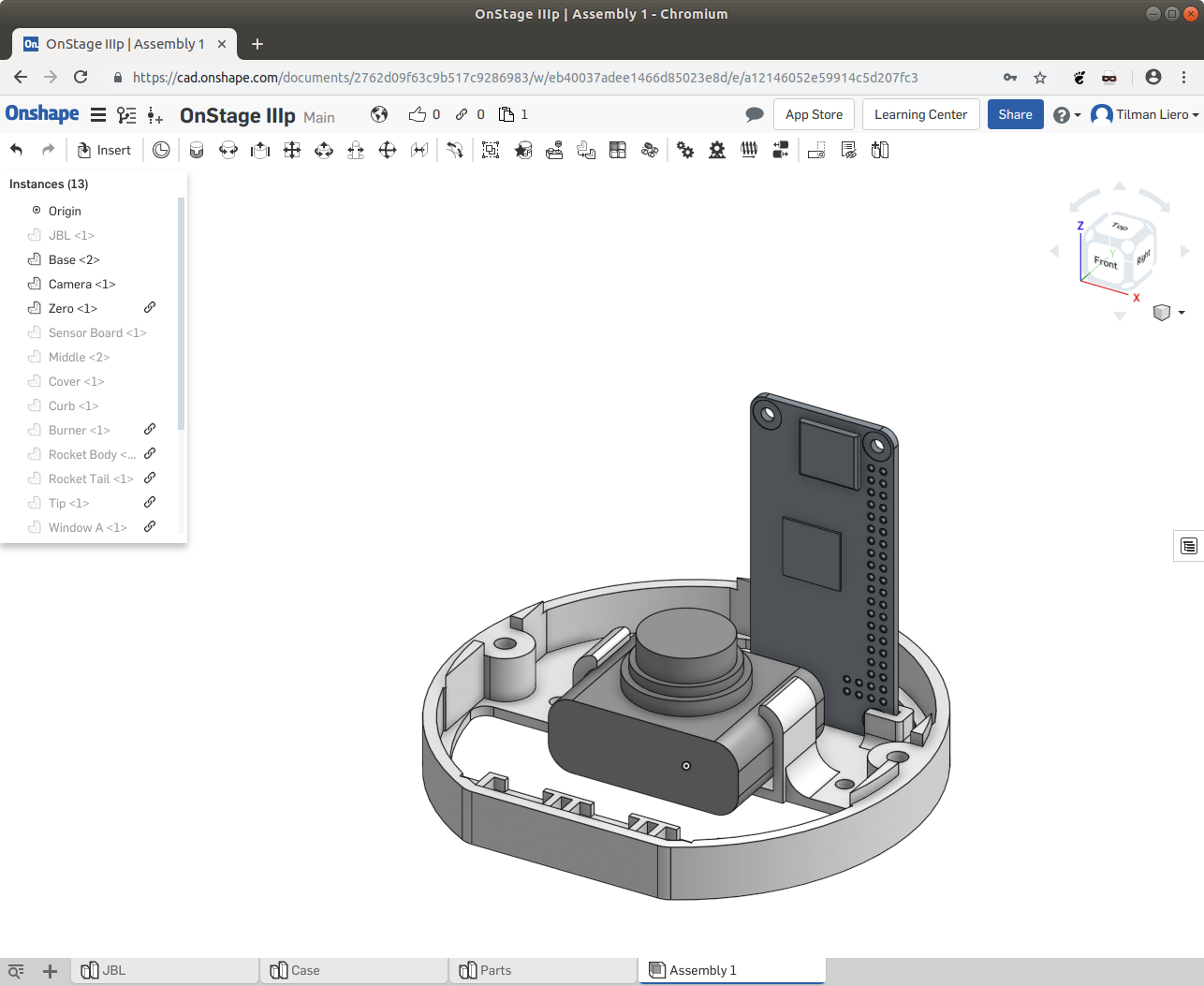Select the Camera <1> instance

coord(81,284)
